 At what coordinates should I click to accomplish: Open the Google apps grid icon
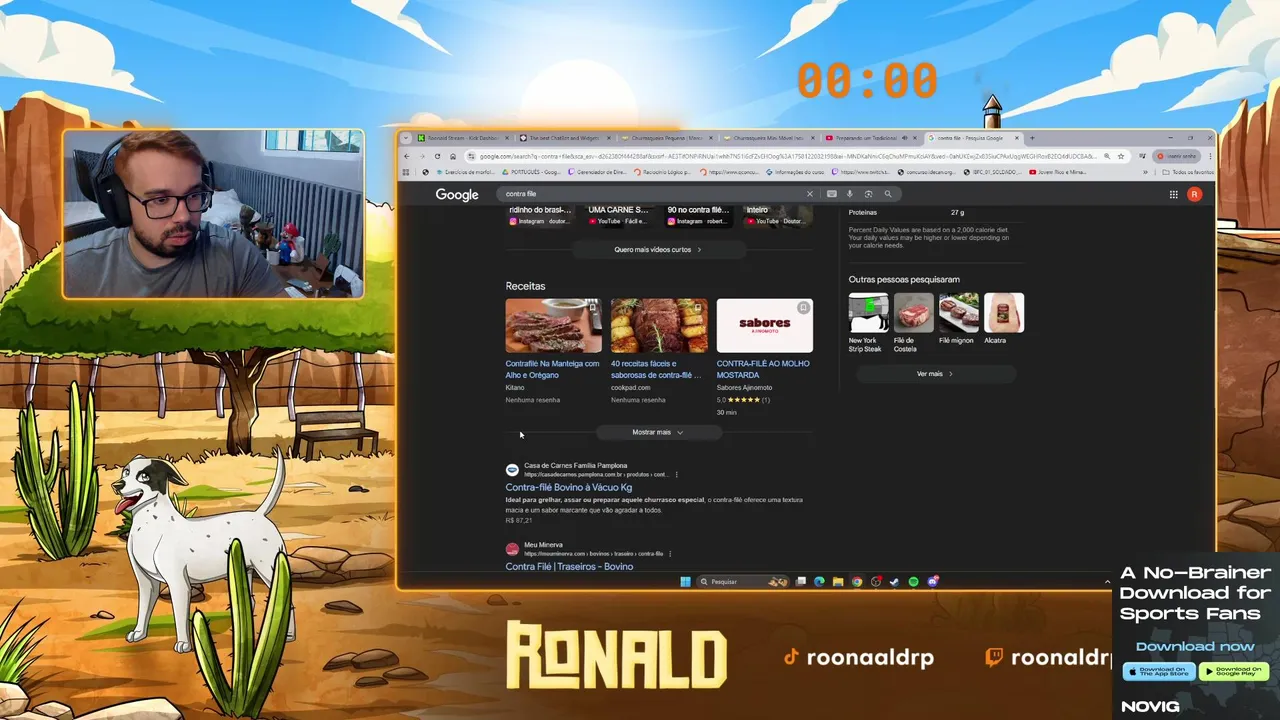[1174, 194]
